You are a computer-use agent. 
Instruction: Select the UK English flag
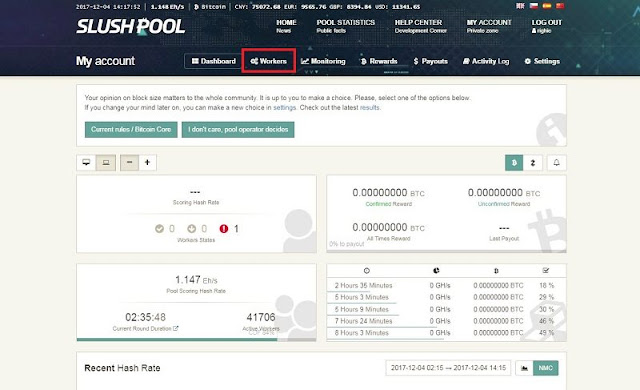click(520, 6)
